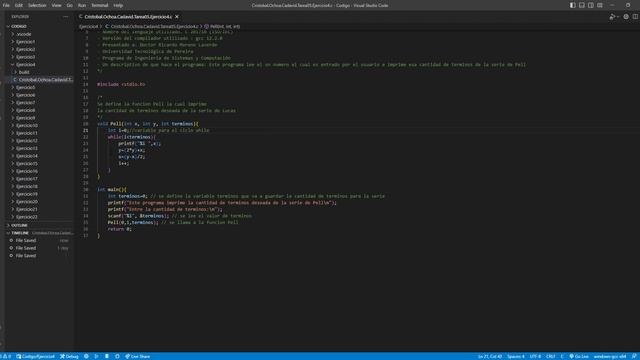Open the Go menu
The image size is (640, 360).
69,5
